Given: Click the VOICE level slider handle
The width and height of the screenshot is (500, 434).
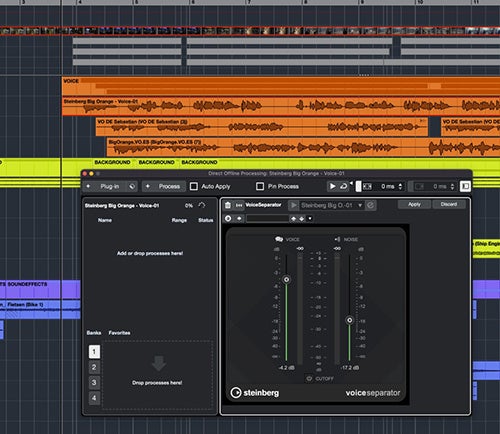Looking at the screenshot, I should [x=286, y=279].
